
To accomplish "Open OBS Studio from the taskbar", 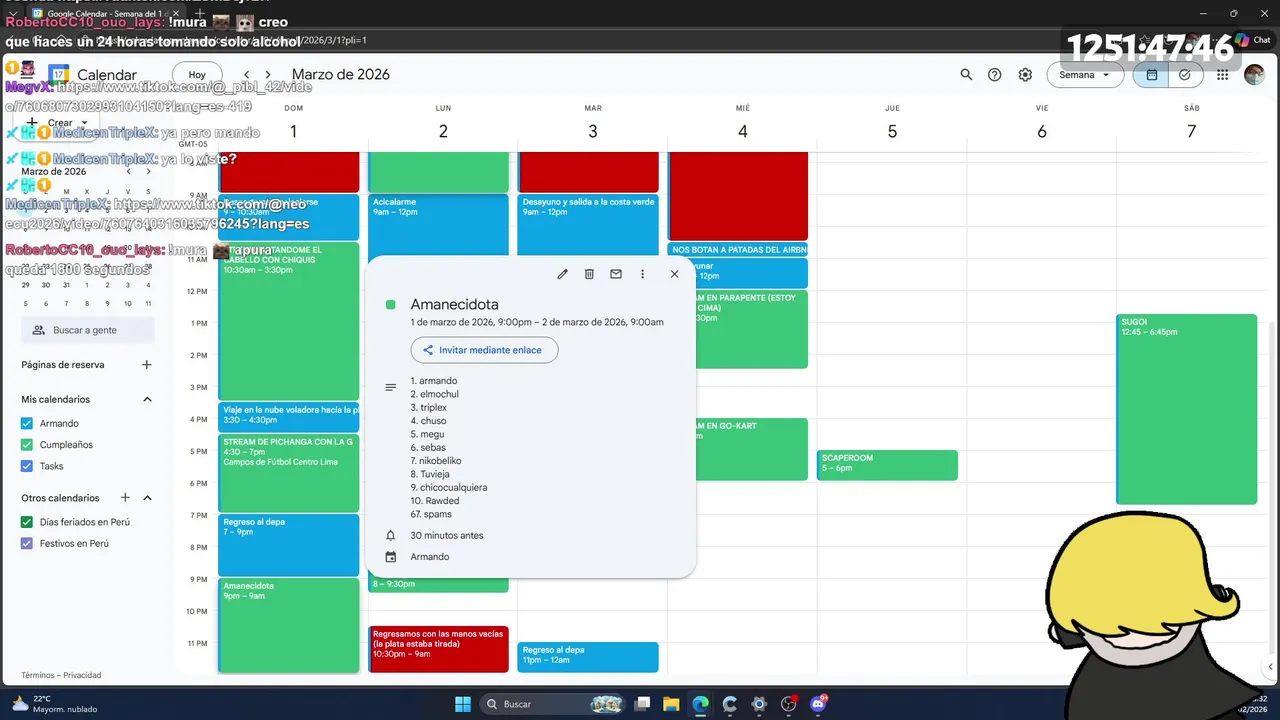I will point(788,704).
